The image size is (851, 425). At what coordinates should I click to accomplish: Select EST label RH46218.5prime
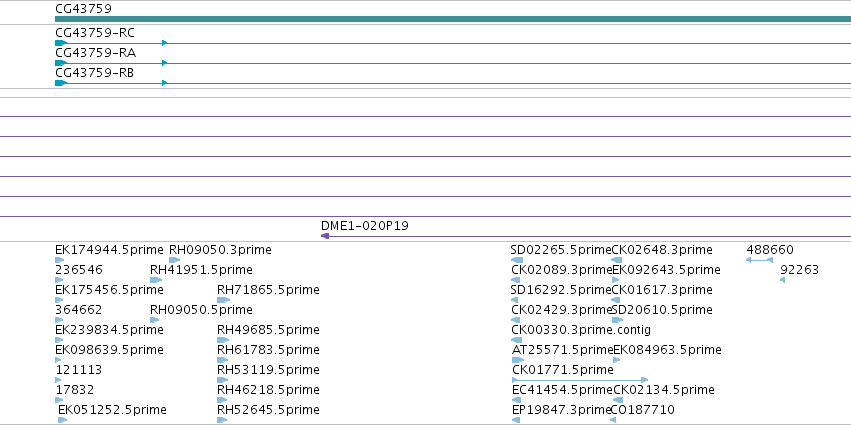(x=268, y=390)
